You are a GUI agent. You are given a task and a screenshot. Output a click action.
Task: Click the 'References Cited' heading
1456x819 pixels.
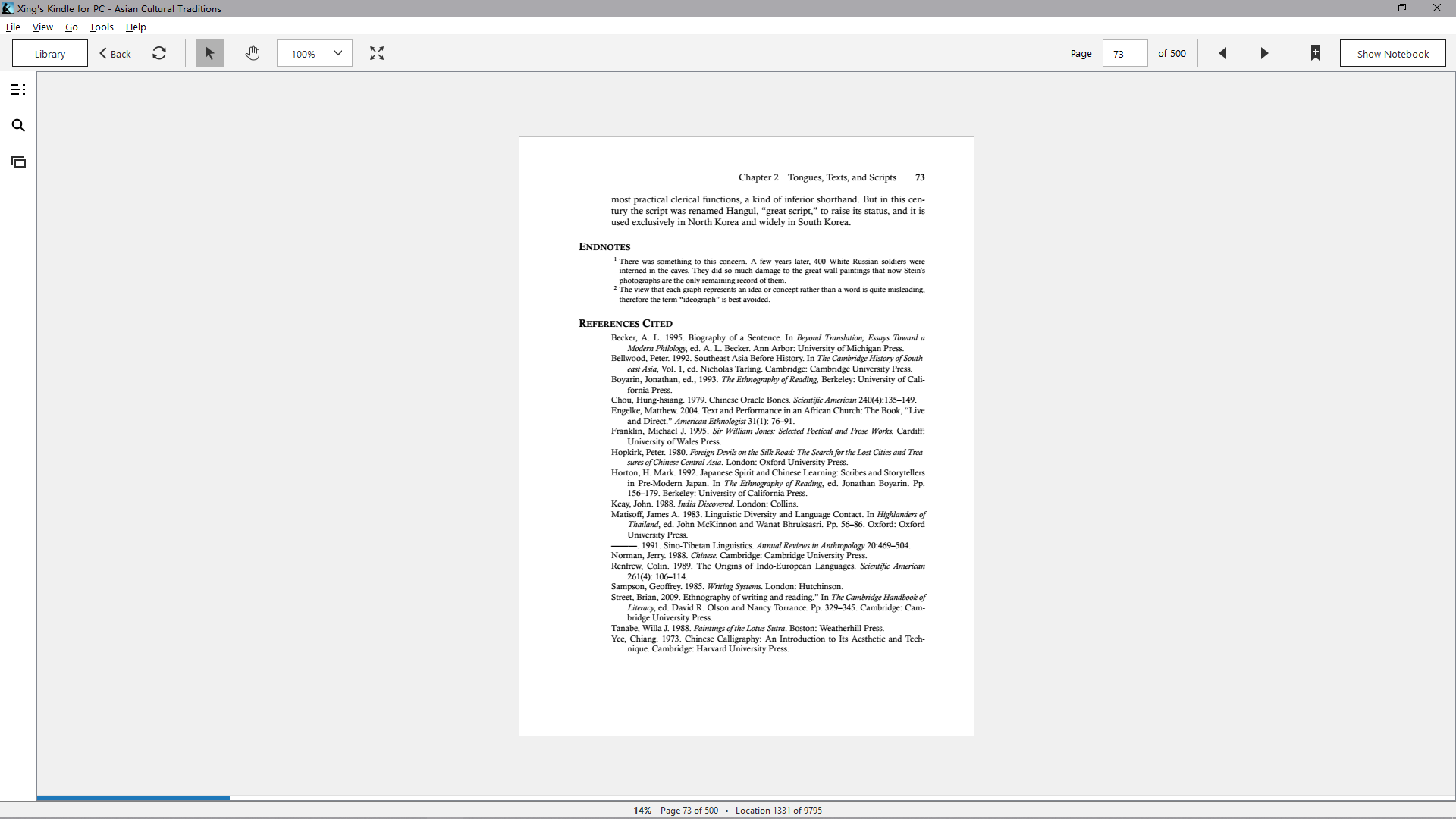(626, 323)
